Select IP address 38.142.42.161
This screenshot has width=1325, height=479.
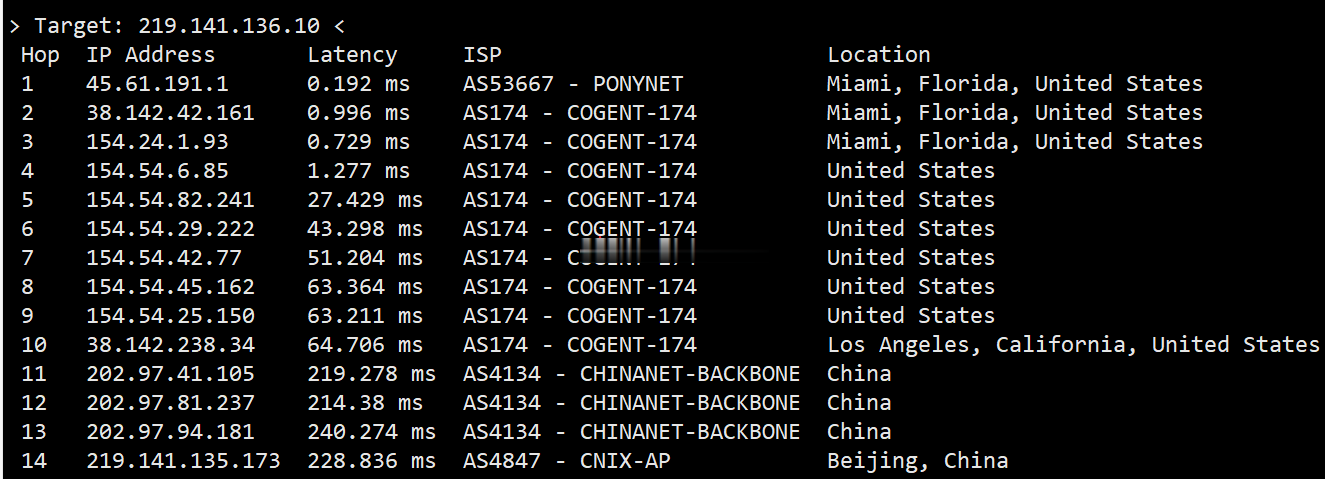point(170,113)
